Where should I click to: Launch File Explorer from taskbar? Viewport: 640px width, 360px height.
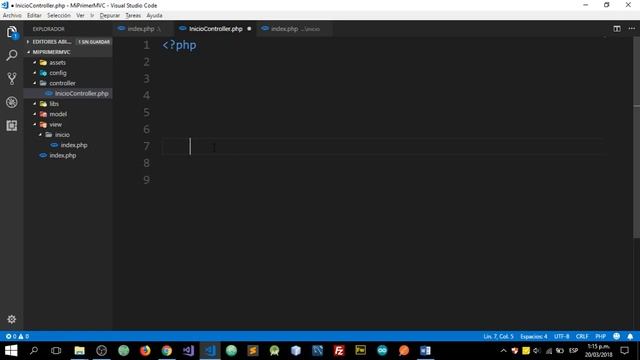tap(80, 351)
